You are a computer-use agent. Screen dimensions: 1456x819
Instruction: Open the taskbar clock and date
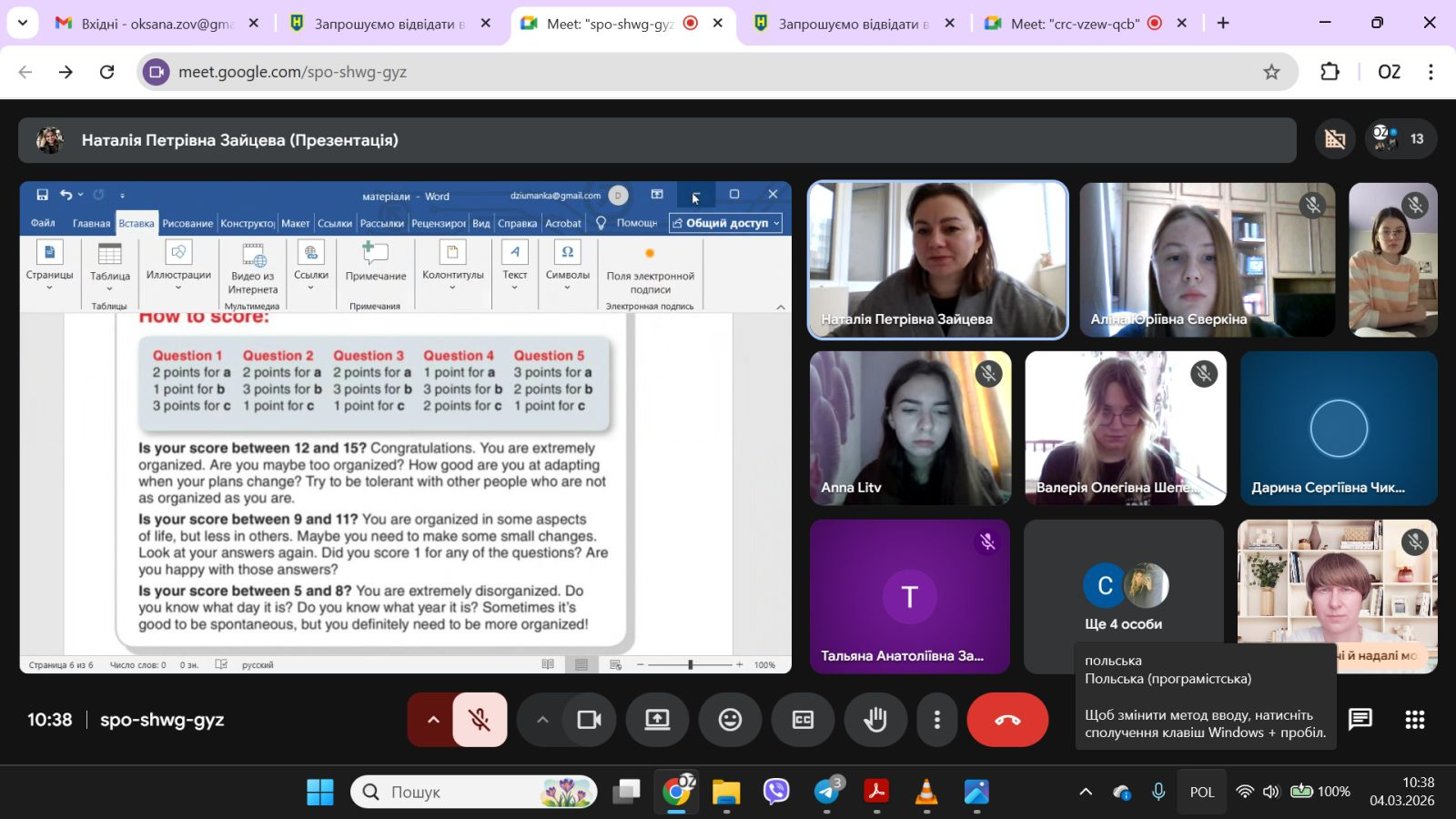coord(1402,792)
